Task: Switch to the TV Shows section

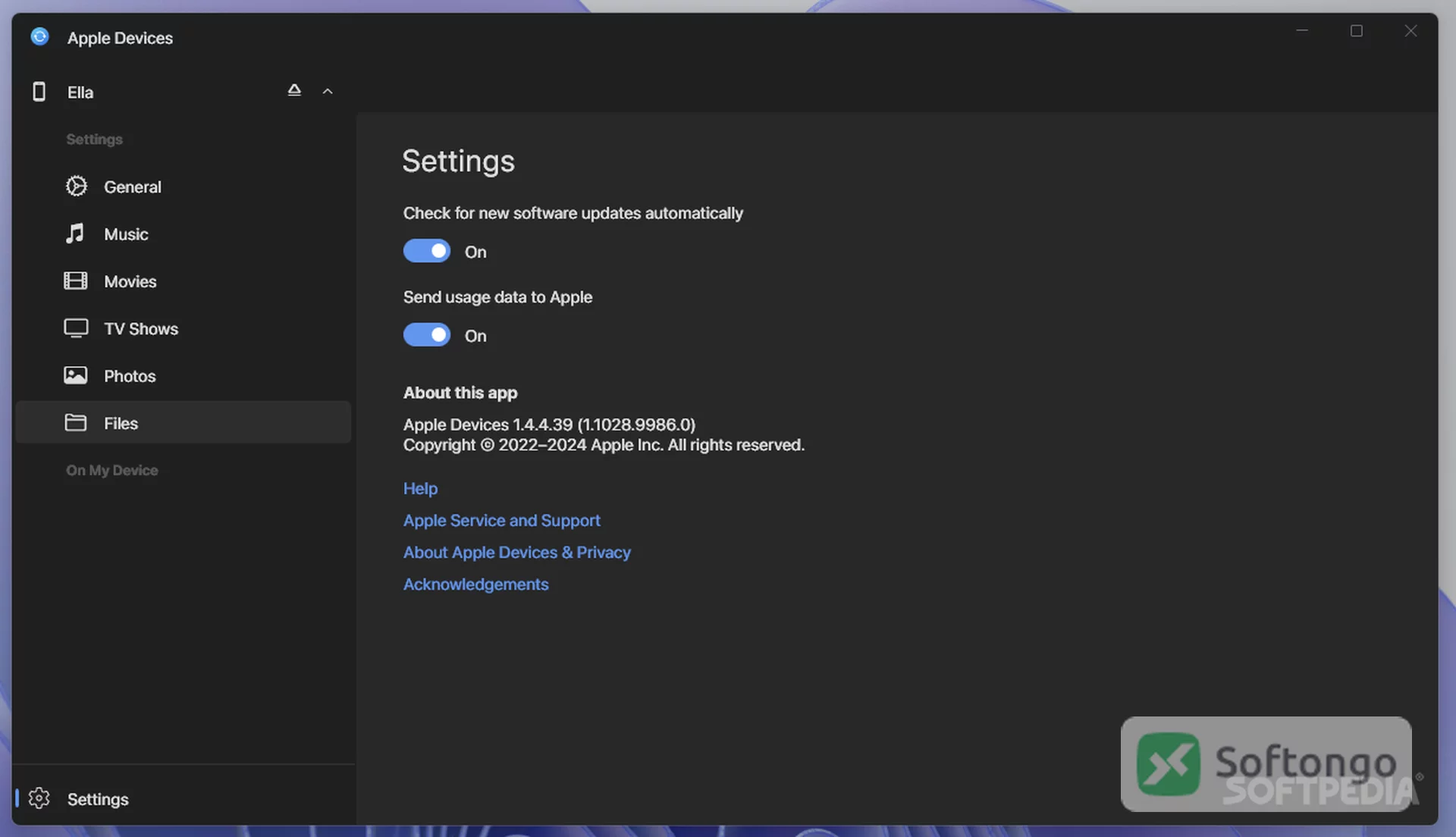Action: [141, 328]
